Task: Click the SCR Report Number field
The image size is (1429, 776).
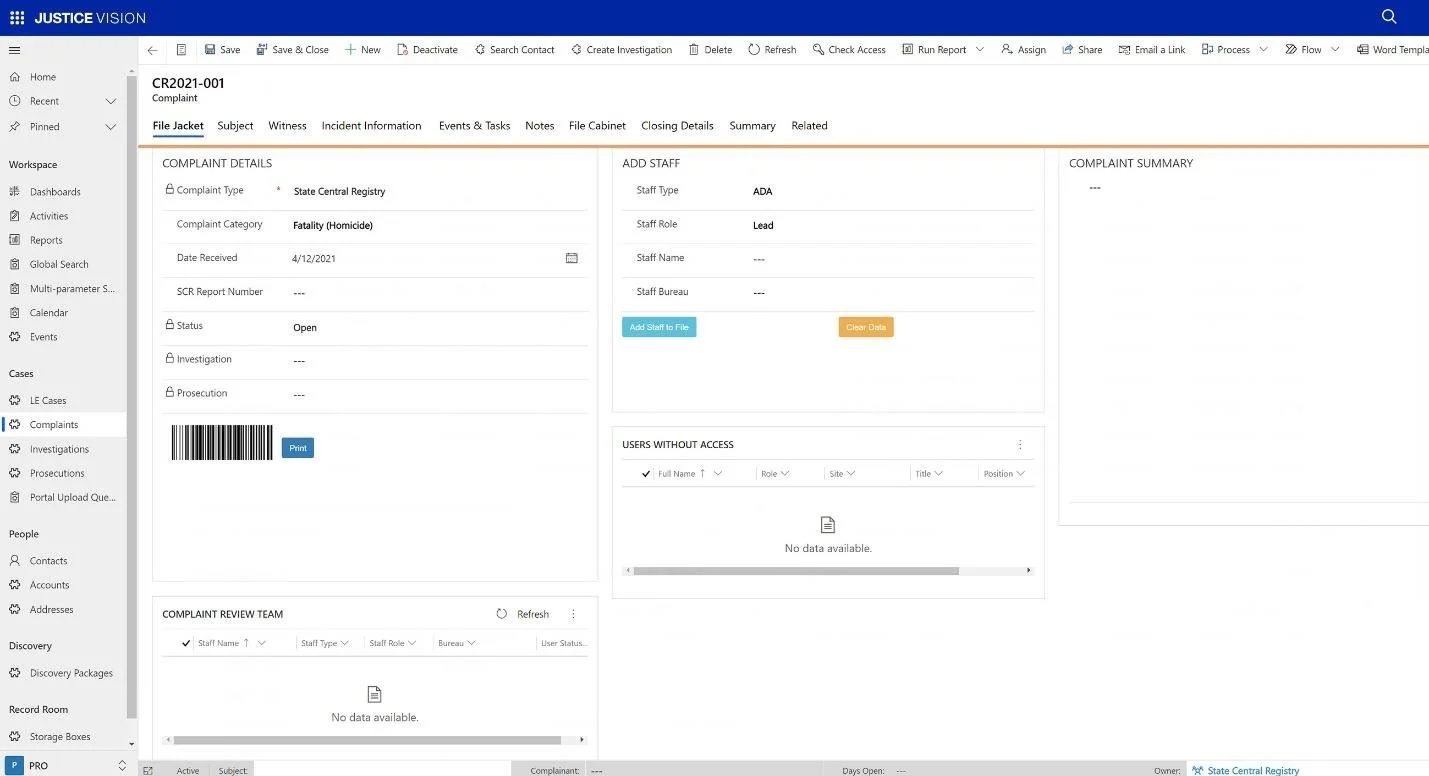Action: [437, 293]
